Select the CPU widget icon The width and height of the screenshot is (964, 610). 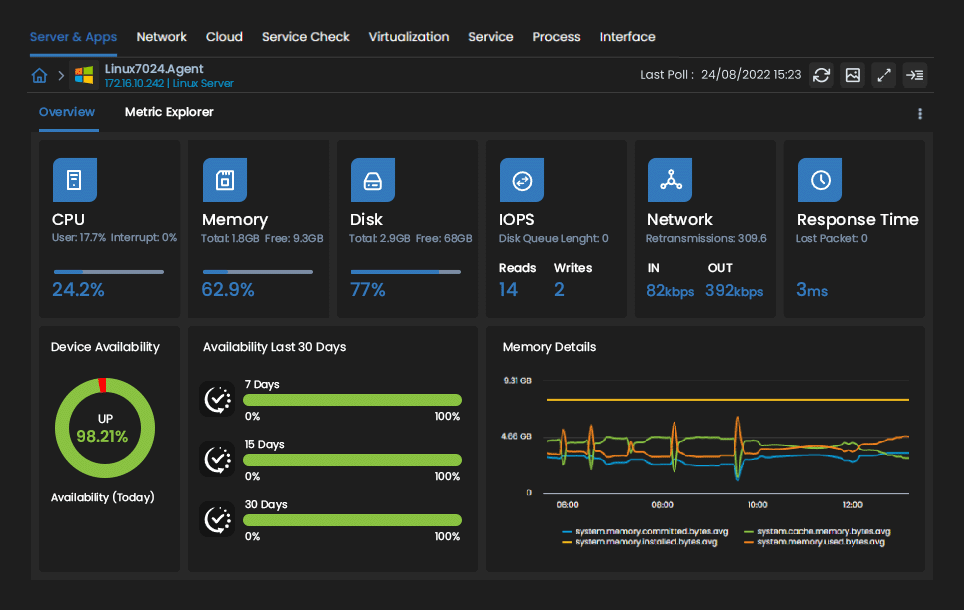click(x=74, y=180)
